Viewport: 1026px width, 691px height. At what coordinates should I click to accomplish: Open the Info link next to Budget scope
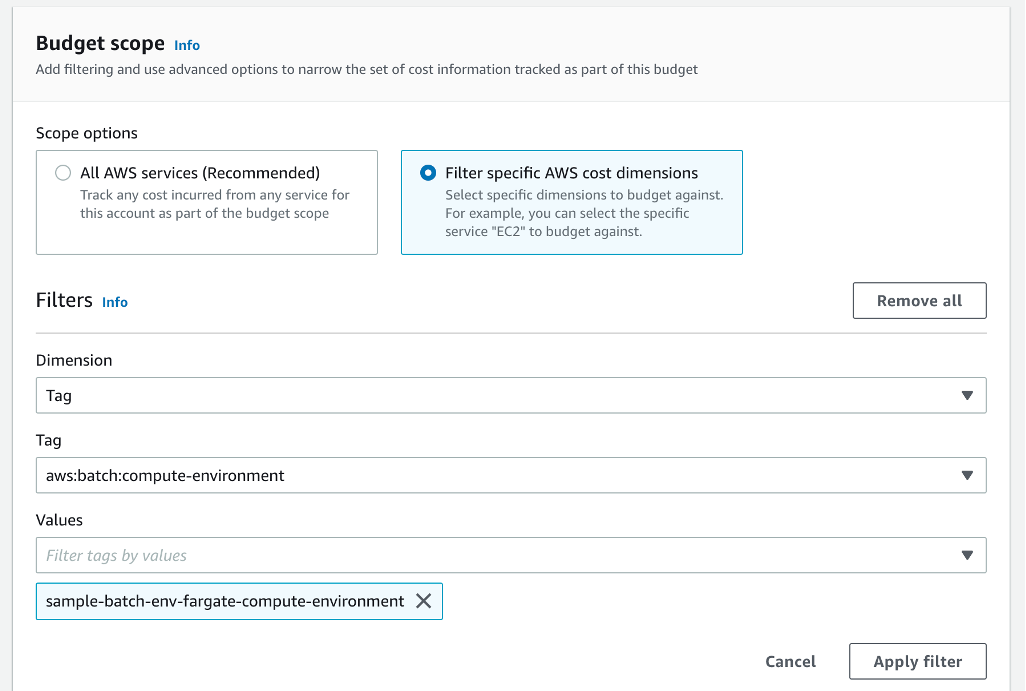[x=187, y=44]
